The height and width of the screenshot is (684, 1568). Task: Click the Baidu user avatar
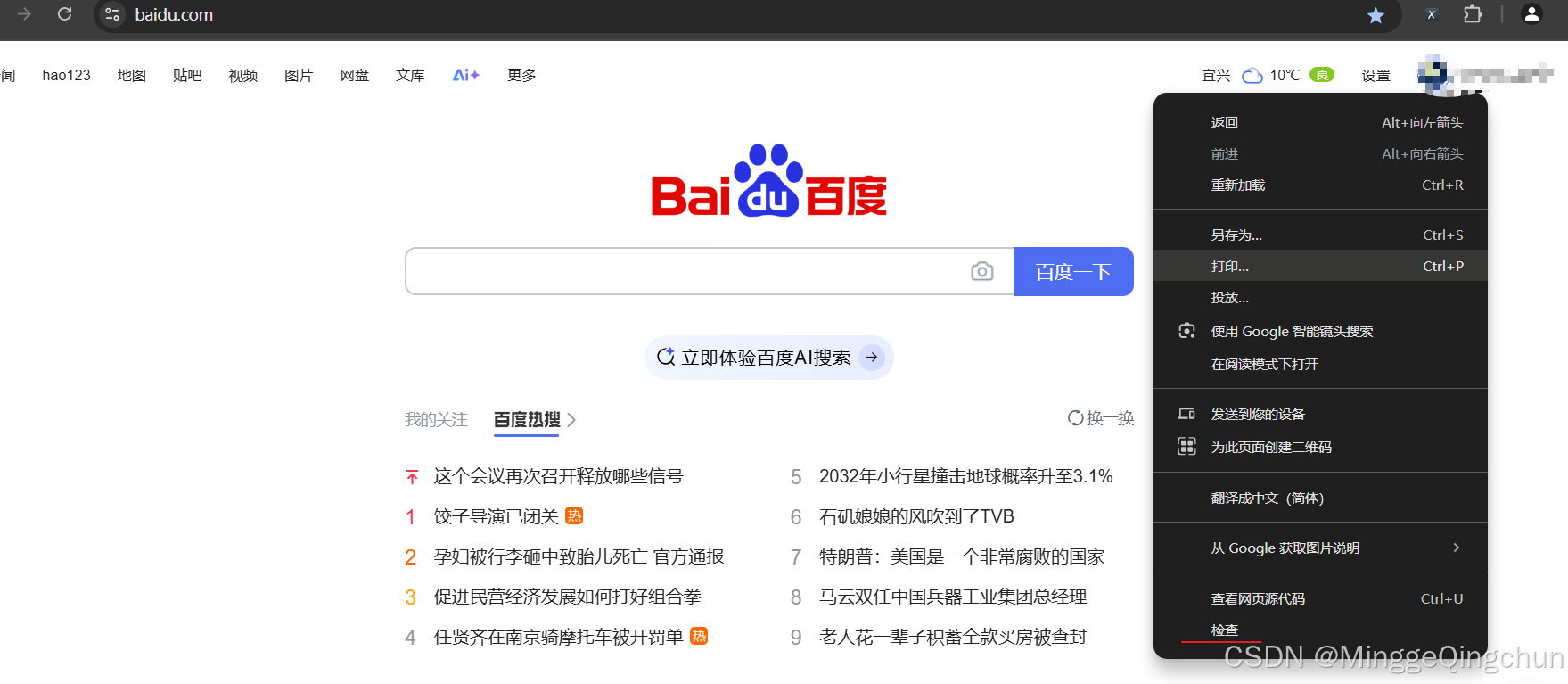tap(1433, 74)
